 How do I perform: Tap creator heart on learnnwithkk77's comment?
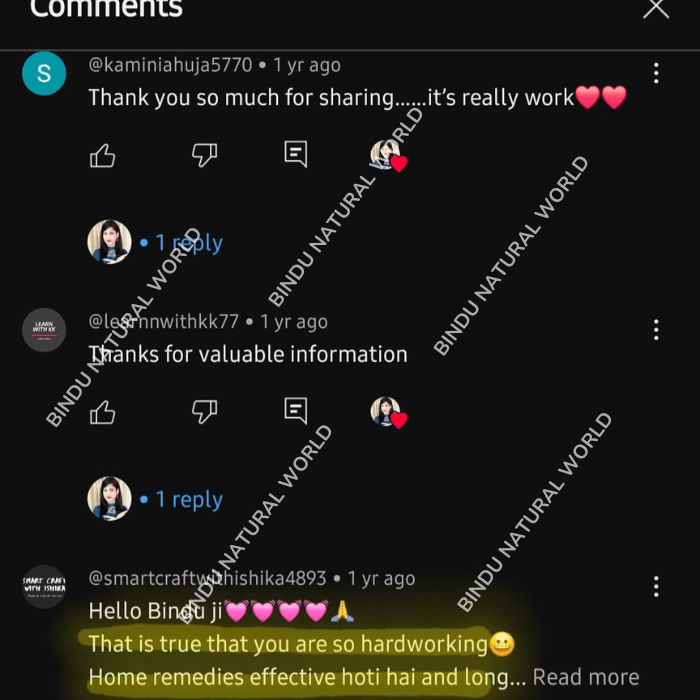(388, 412)
